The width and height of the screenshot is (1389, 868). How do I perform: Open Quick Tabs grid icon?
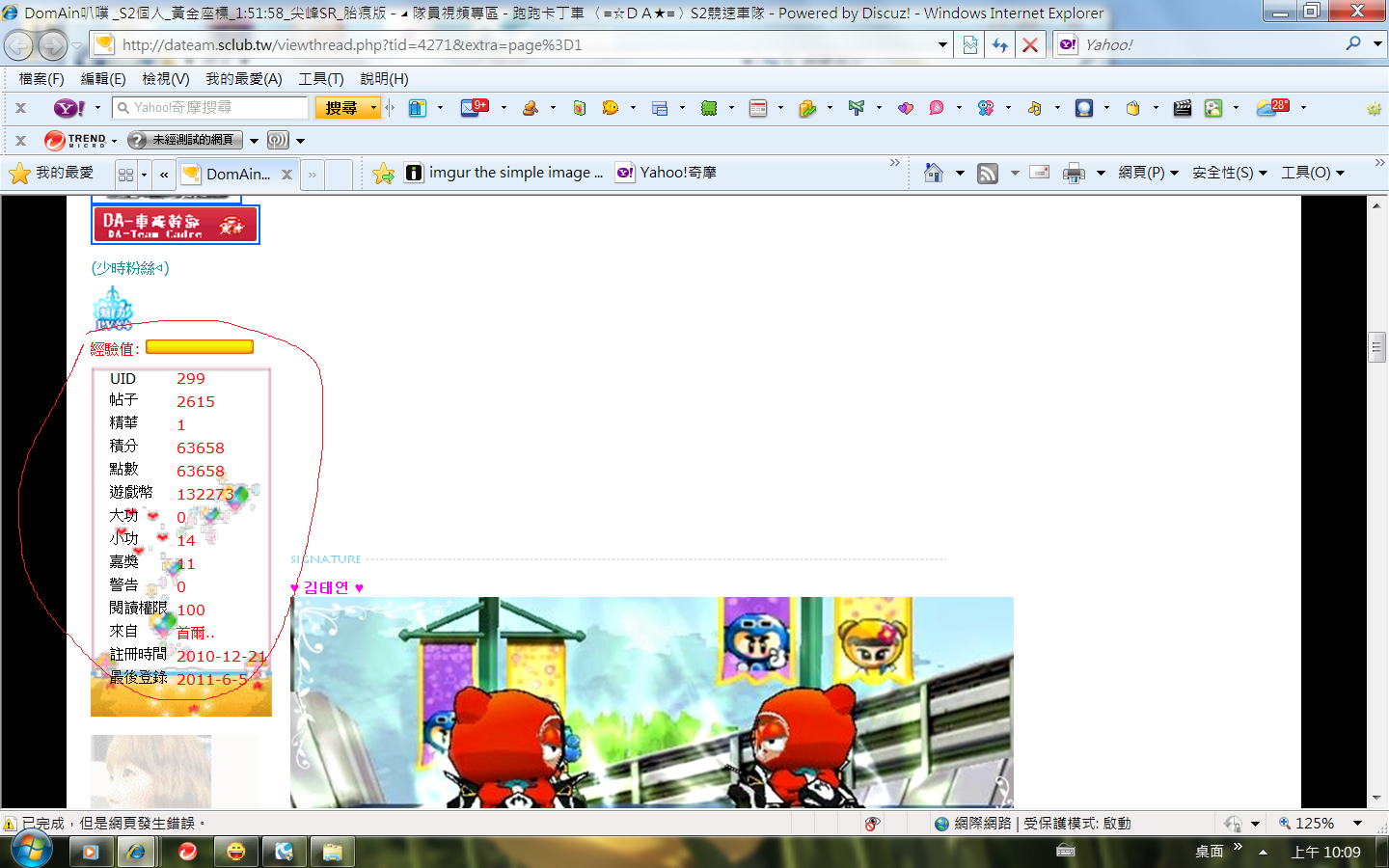(x=125, y=175)
